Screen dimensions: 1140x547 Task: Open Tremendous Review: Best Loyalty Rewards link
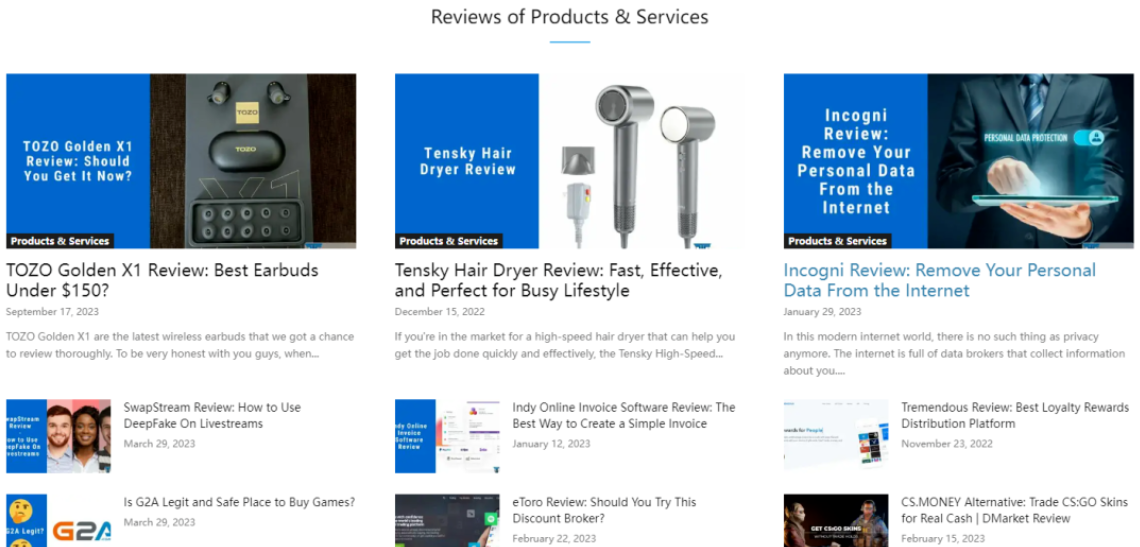coord(1015,415)
